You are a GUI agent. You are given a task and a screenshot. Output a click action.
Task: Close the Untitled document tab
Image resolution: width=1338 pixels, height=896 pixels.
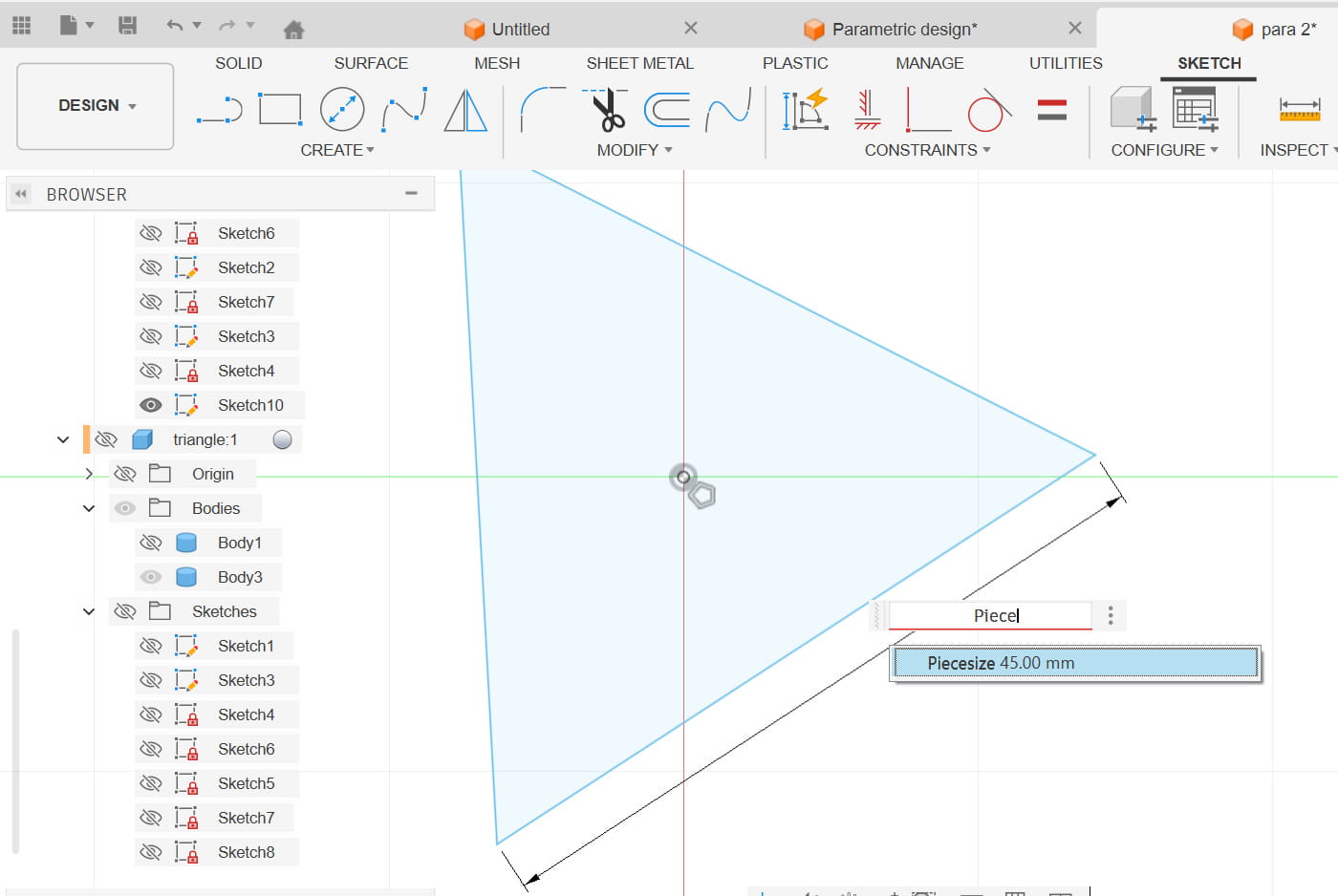[691, 28]
